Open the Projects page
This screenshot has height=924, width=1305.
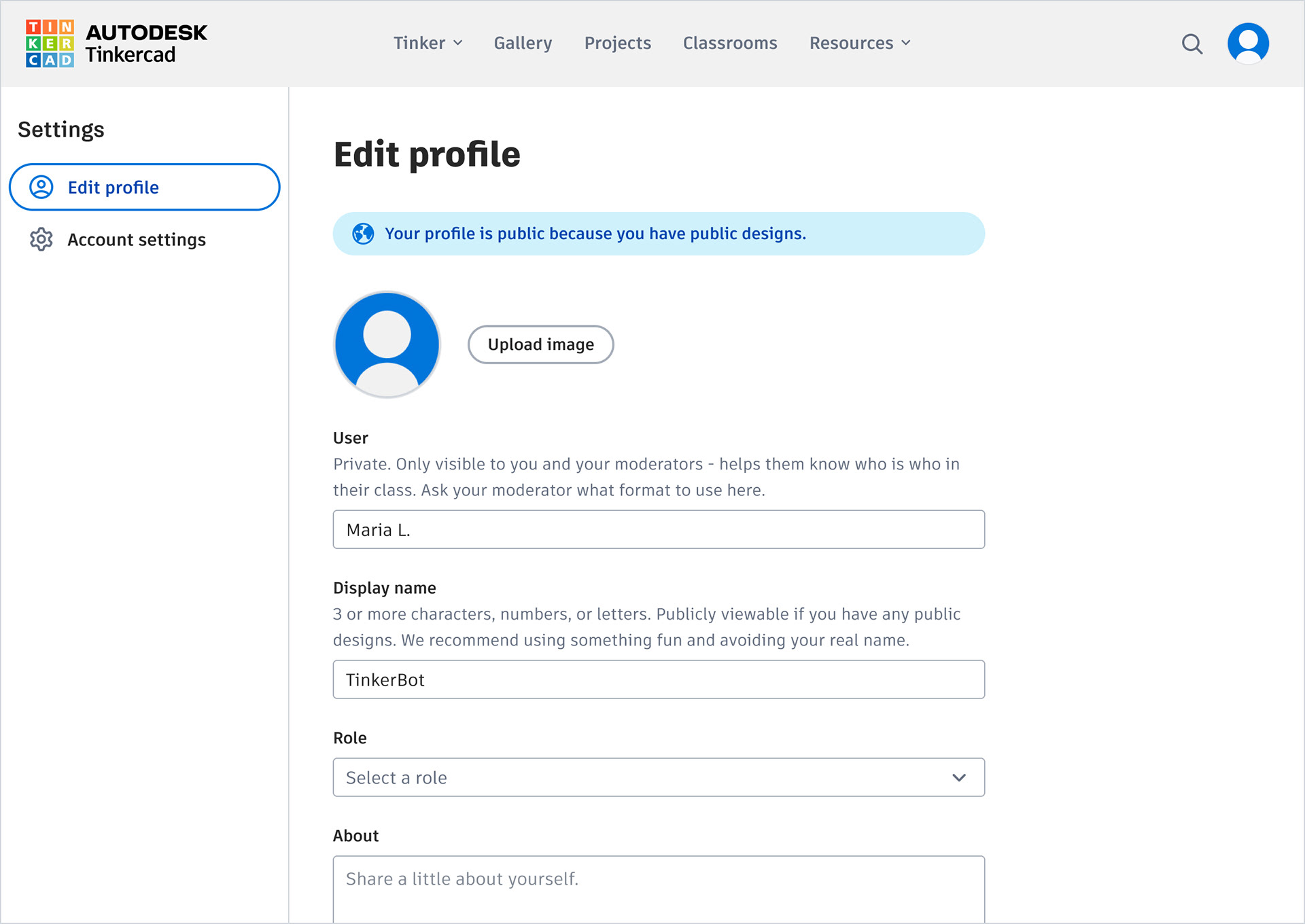[617, 43]
